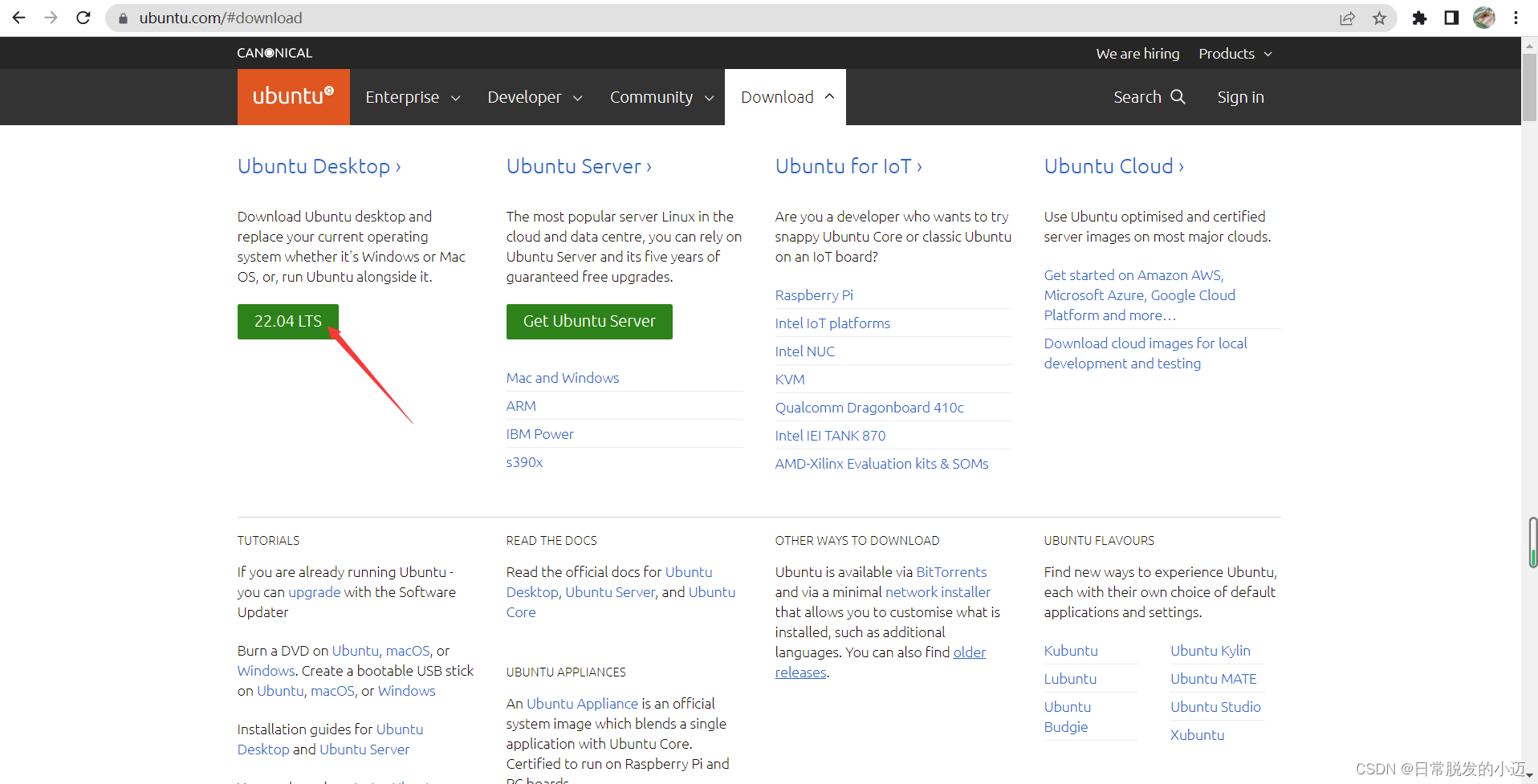The height and width of the screenshot is (784, 1538).
Task: Open site info via the padlock icon
Action: tap(123, 18)
